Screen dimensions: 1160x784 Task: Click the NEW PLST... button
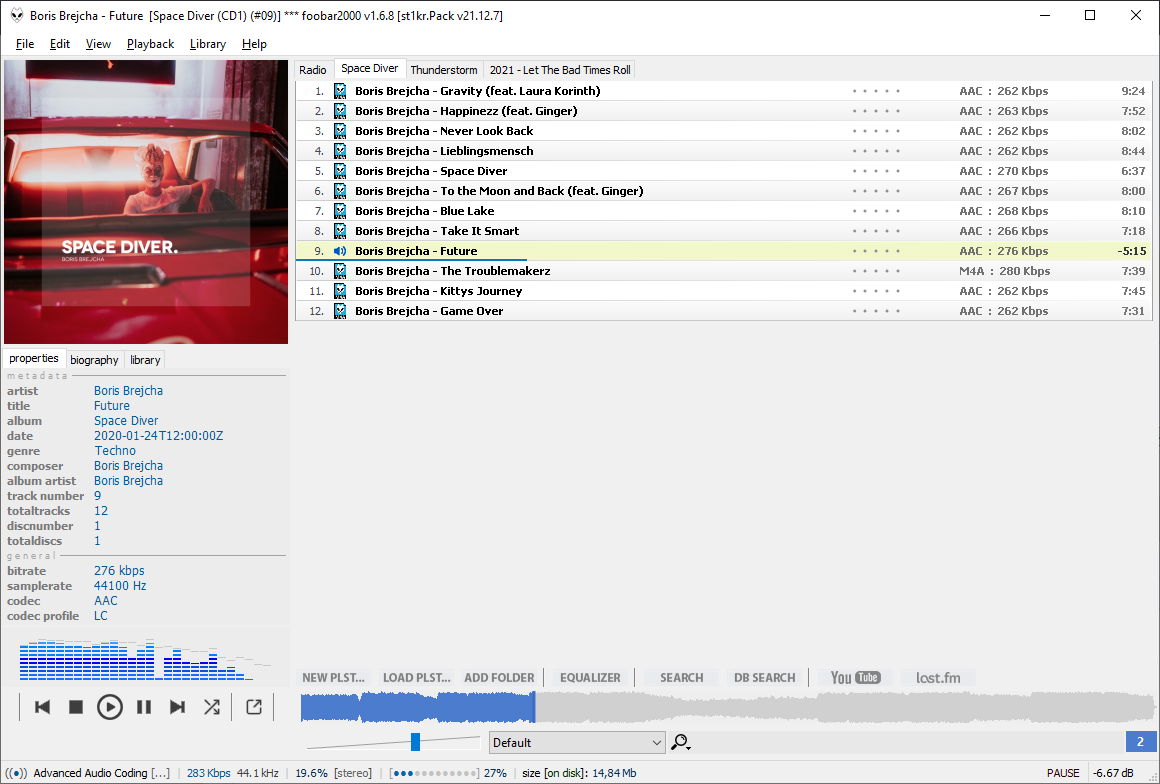point(334,677)
